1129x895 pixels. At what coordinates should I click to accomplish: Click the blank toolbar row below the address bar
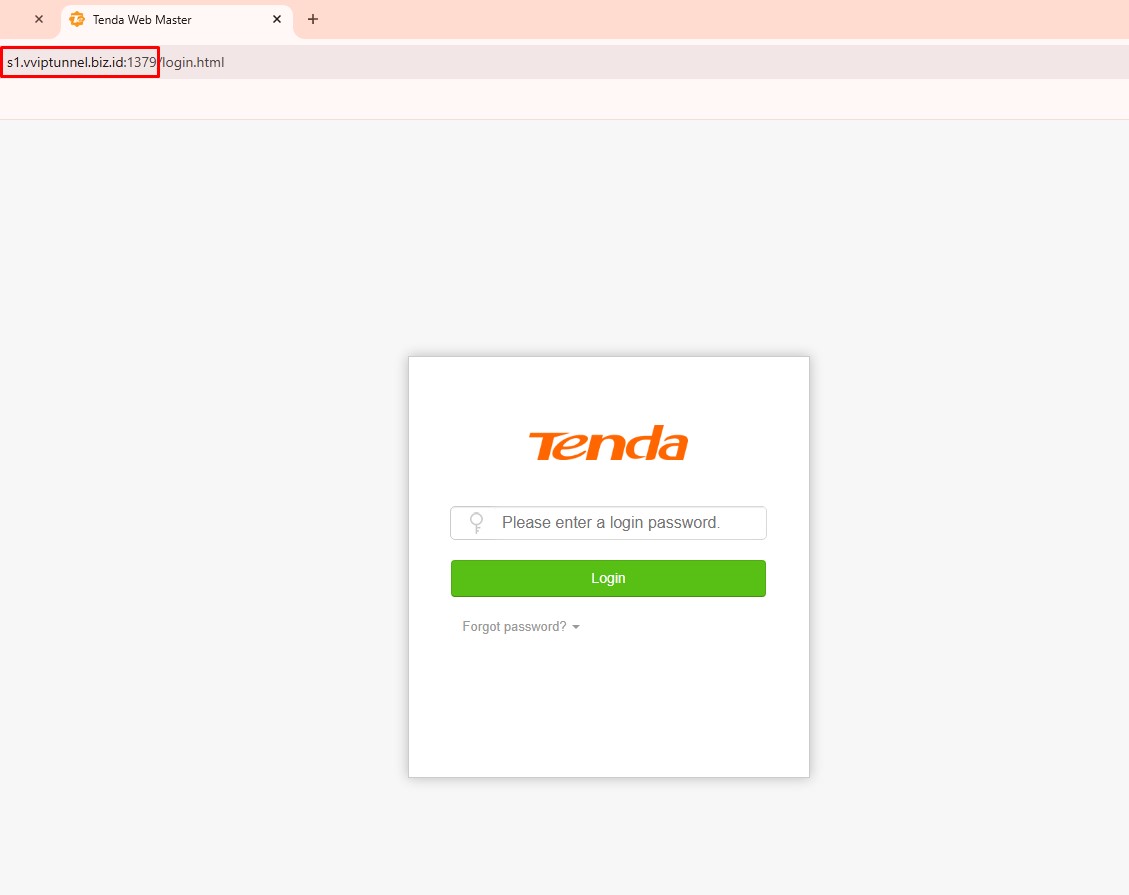tap(564, 99)
